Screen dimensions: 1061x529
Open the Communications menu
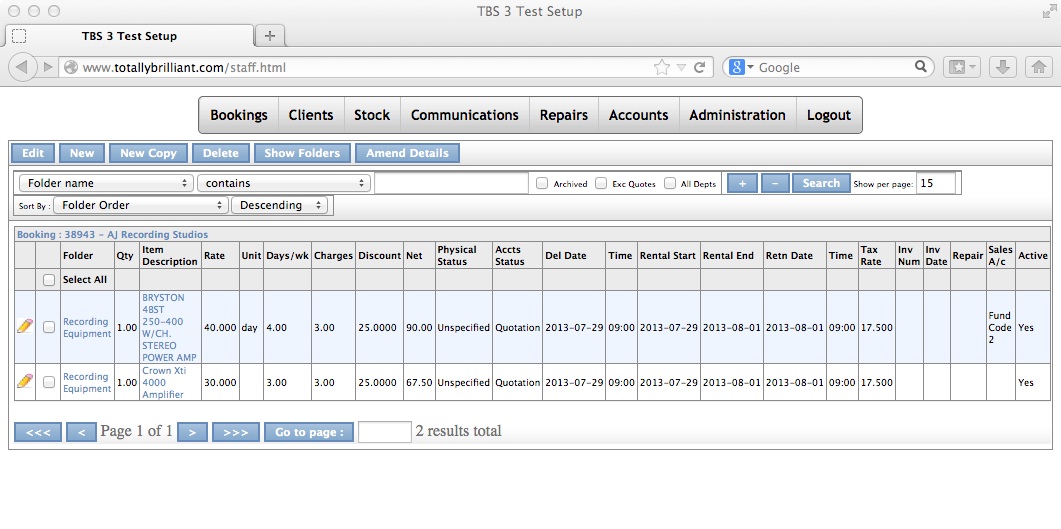pyautogui.click(x=465, y=115)
